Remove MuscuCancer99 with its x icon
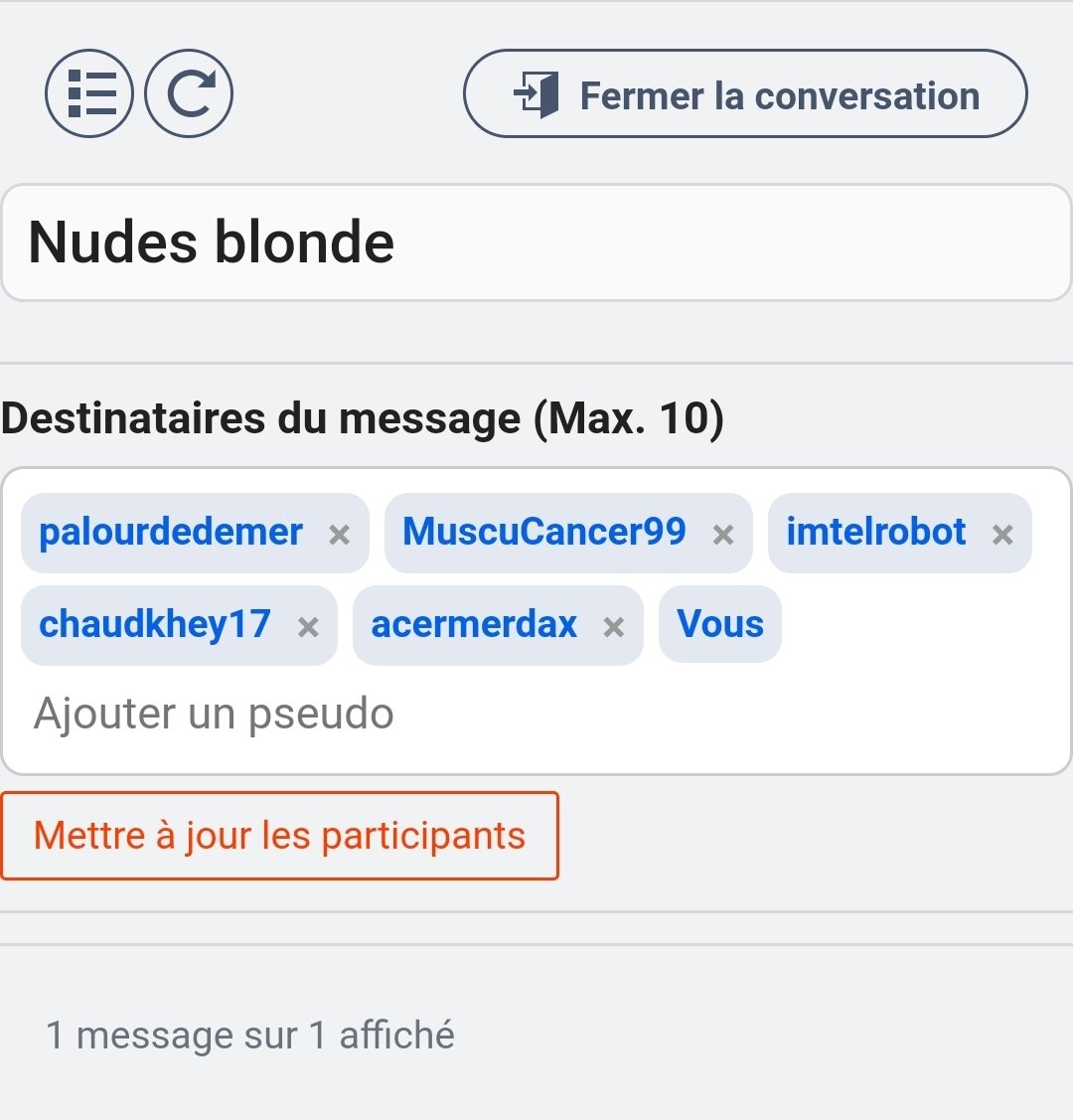This screenshot has height=1120, width=1073. (x=723, y=535)
